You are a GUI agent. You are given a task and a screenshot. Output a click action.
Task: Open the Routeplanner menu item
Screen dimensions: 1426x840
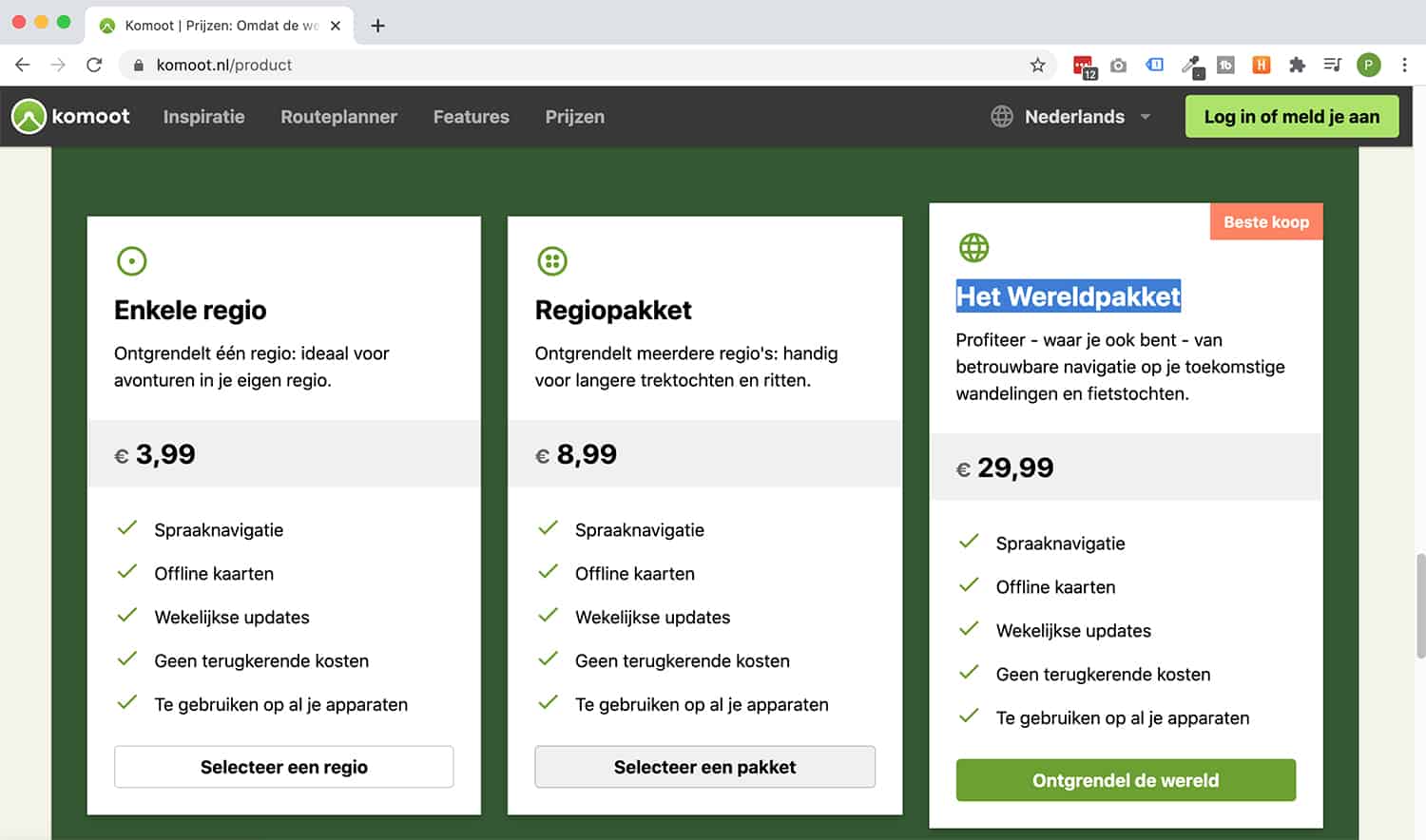pos(338,117)
